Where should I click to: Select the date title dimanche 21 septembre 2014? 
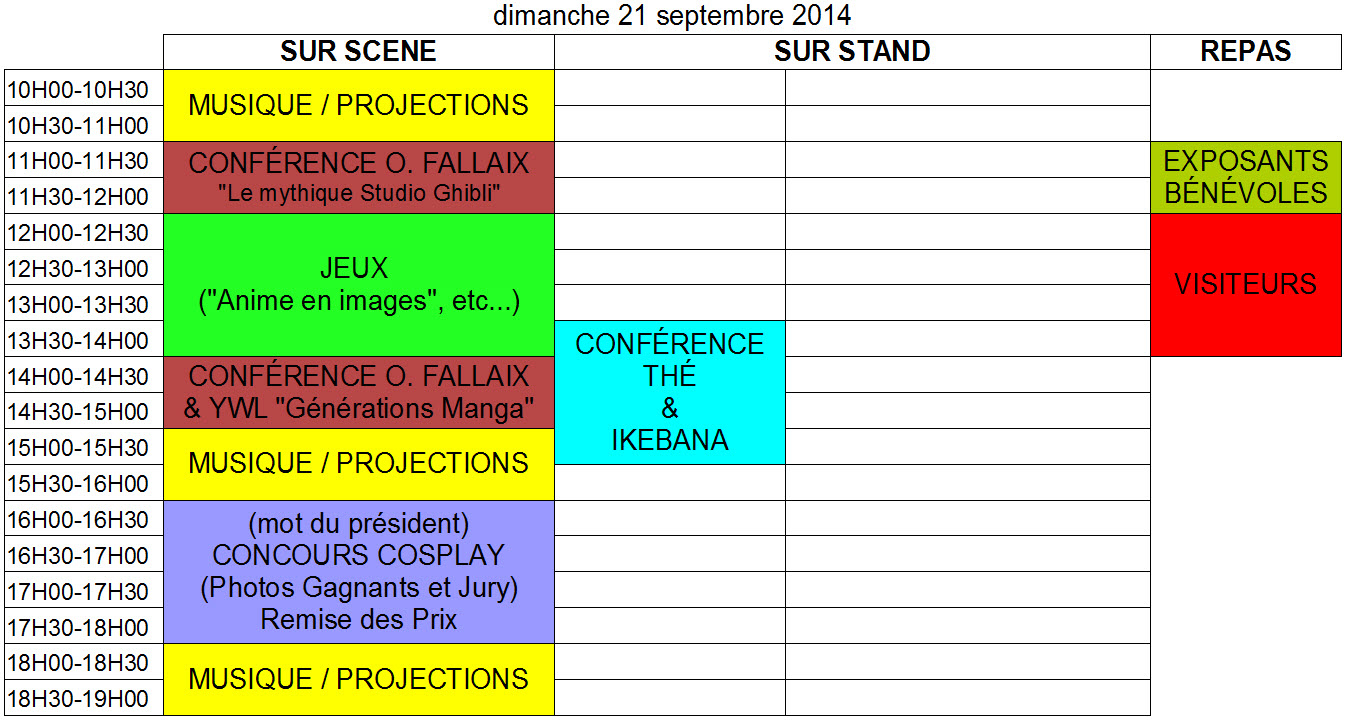[672, 16]
